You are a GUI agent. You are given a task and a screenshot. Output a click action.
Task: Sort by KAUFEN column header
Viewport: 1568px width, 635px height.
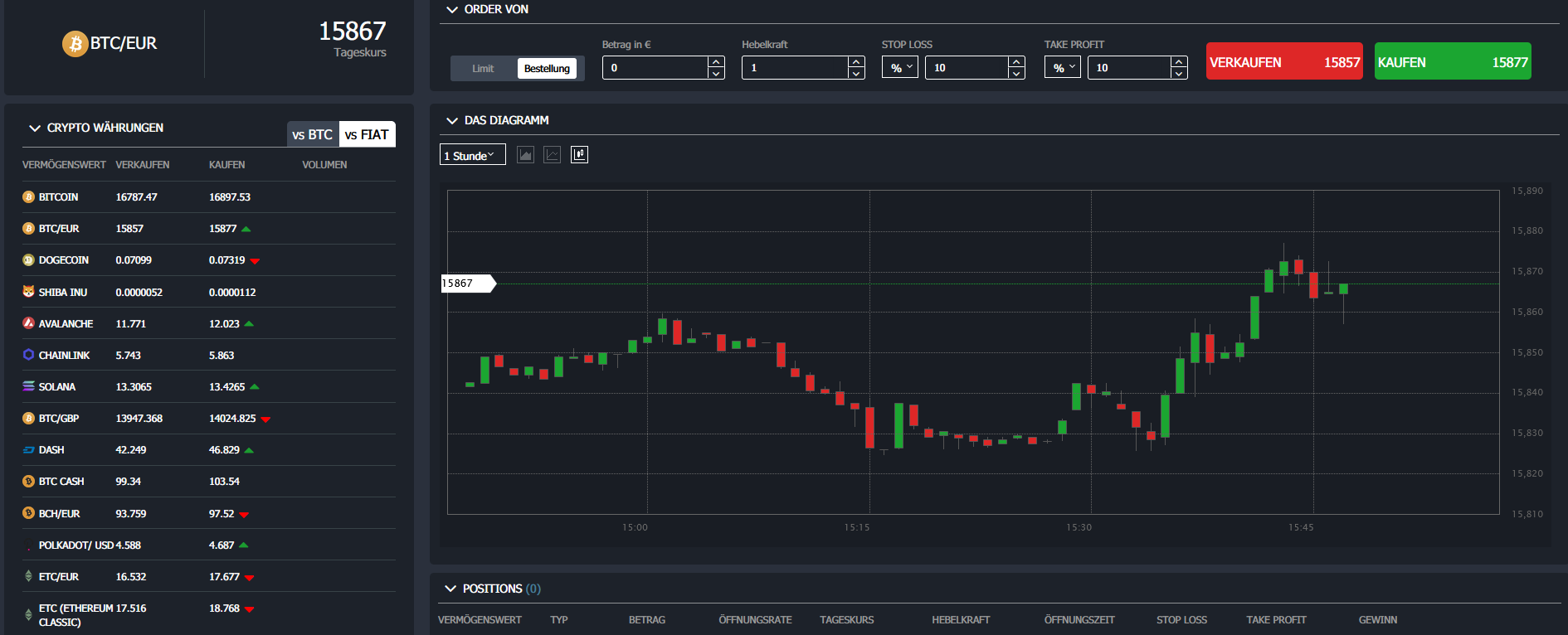click(x=227, y=165)
